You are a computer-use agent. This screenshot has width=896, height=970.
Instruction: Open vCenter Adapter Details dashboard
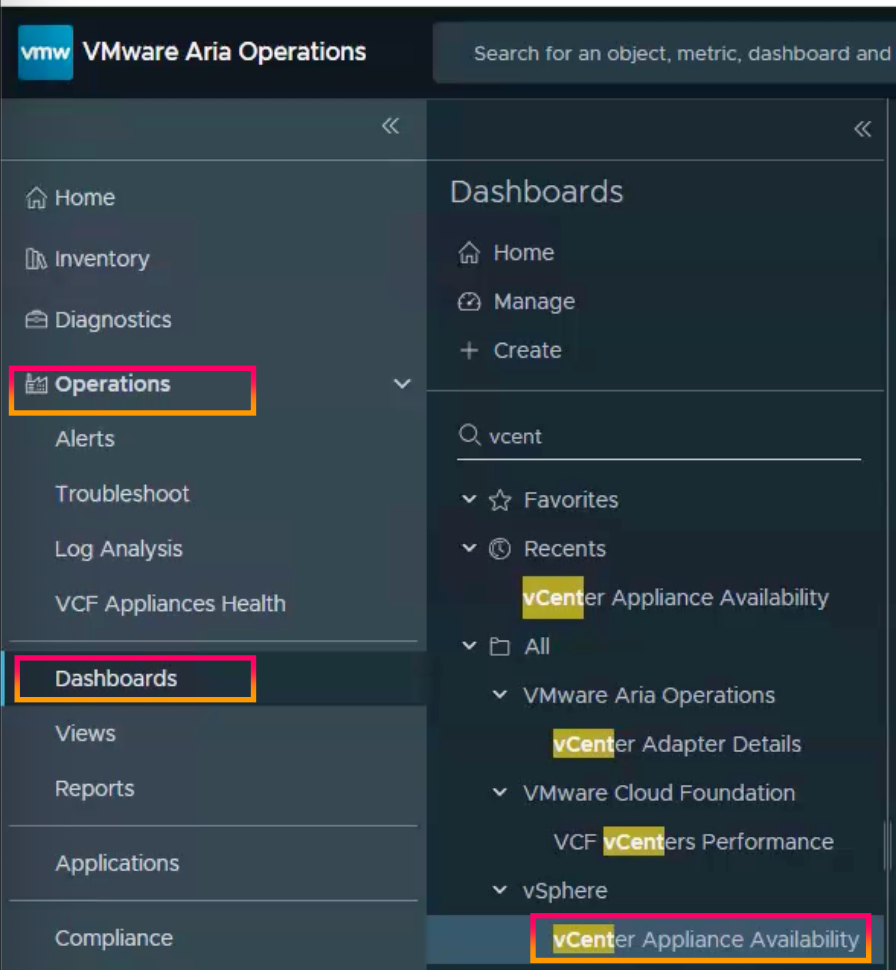[x=677, y=744]
